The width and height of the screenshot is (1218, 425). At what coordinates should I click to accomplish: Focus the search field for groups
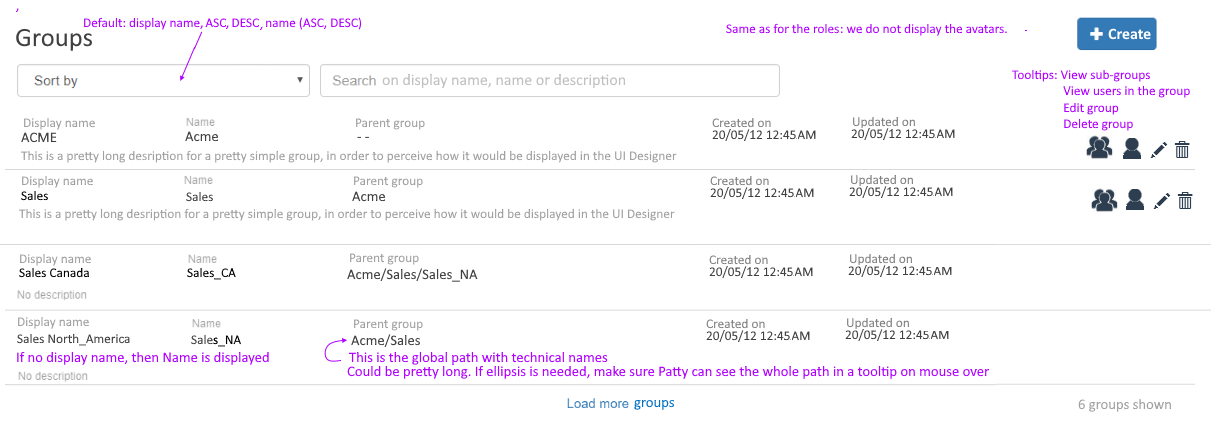(x=549, y=81)
